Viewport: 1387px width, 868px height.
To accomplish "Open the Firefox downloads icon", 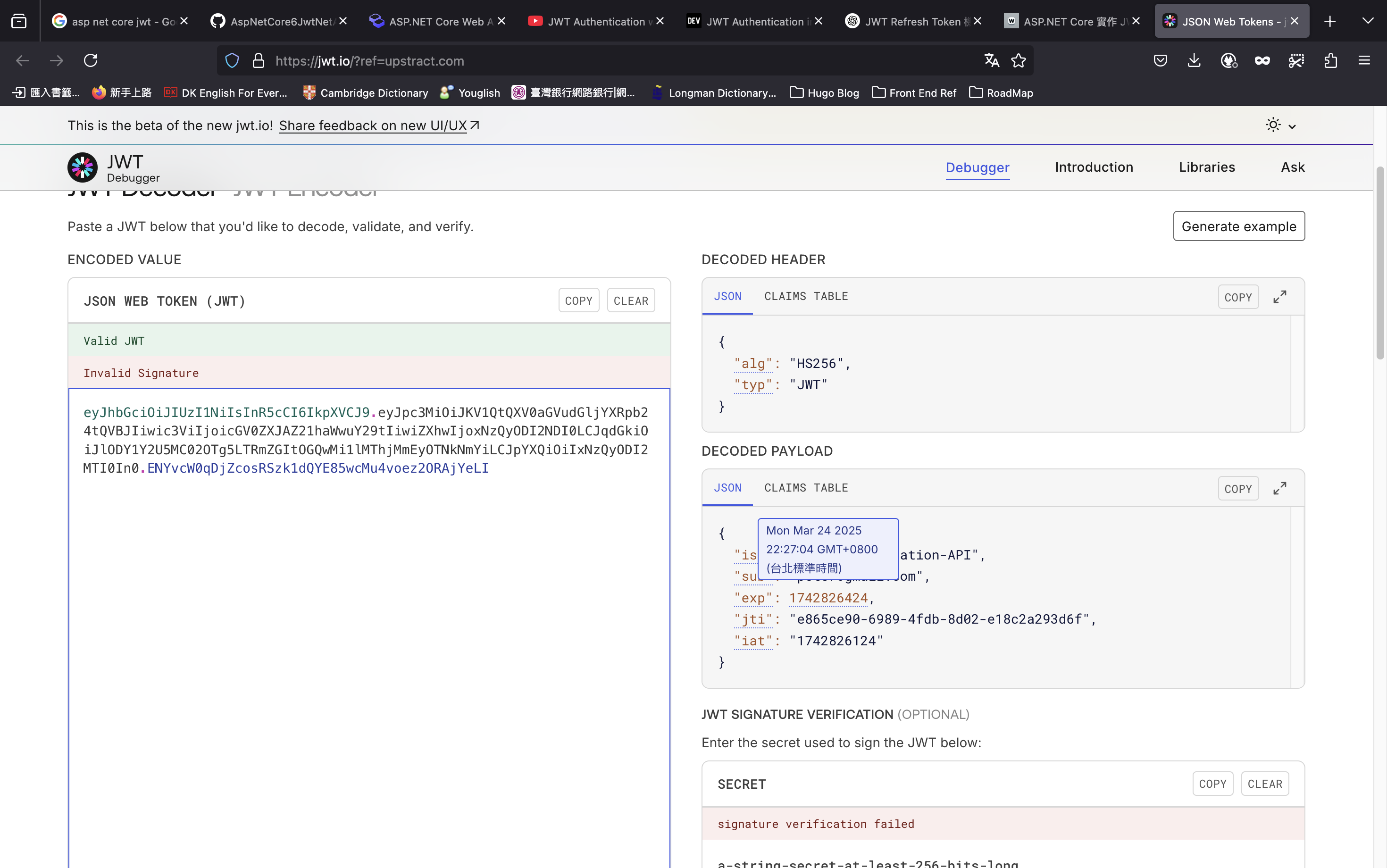I will coord(1194,60).
